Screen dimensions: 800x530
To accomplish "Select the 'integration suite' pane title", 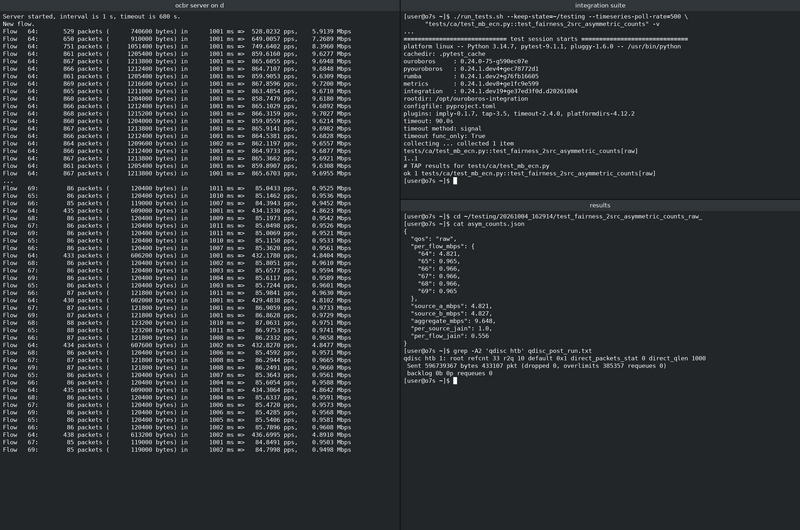I will 600,5.
